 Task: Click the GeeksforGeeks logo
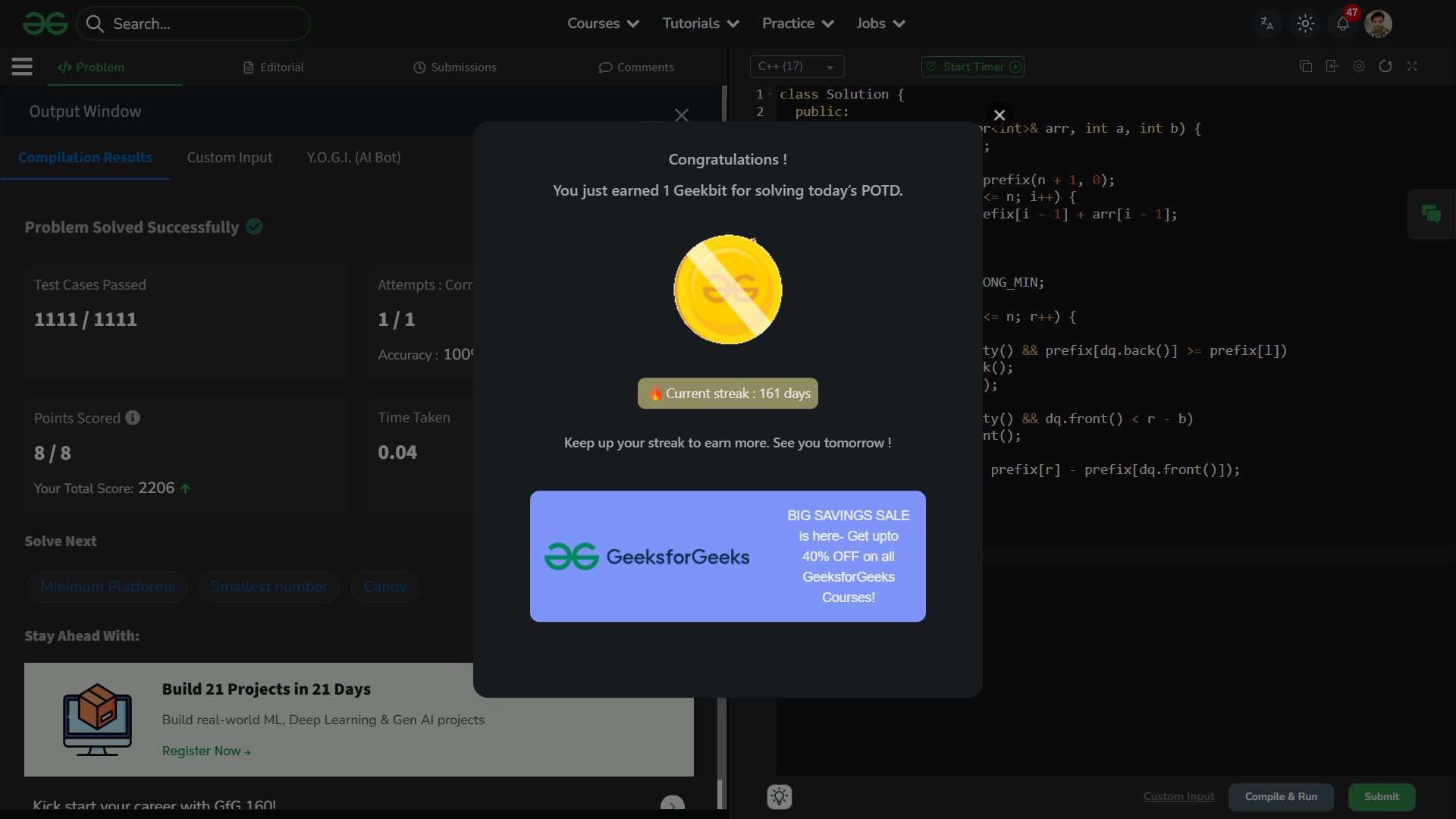click(45, 24)
